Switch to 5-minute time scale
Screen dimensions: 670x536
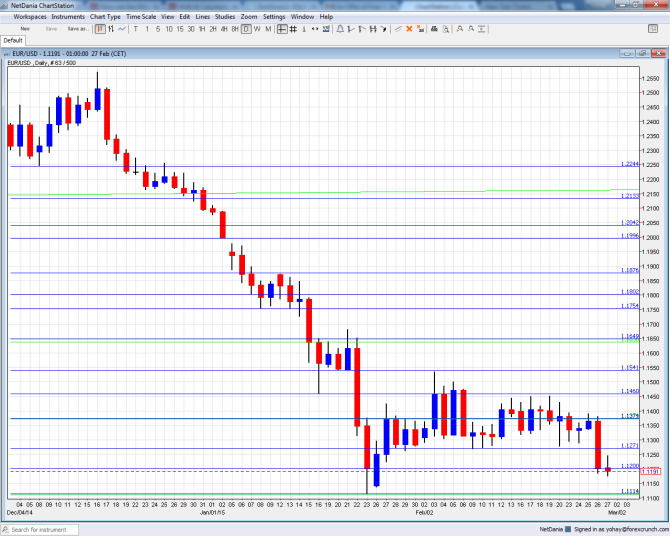pyautogui.click(x=158, y=29)
